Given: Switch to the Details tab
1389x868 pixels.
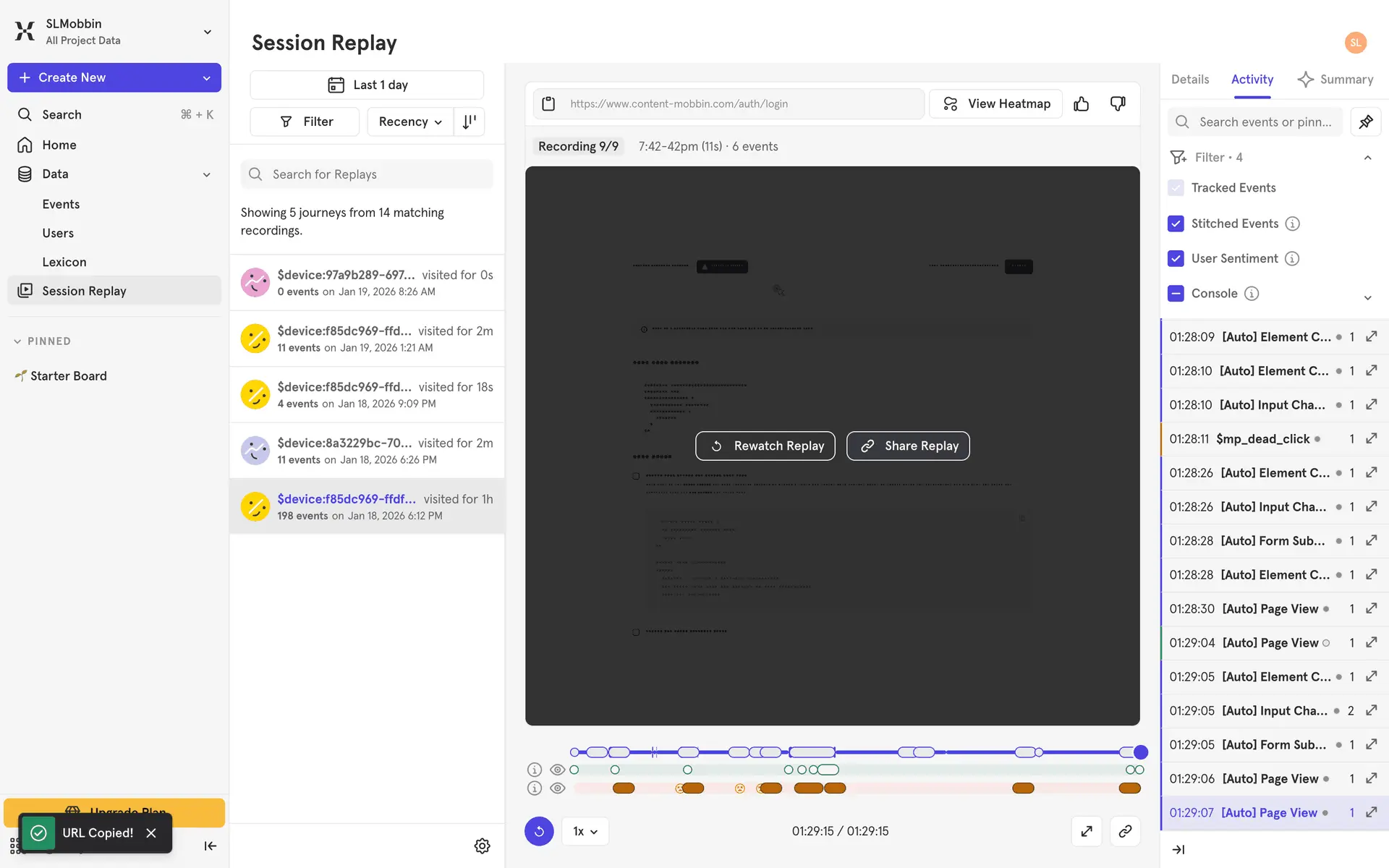Looking at the screenshot, I should (x=1189, y=80).
